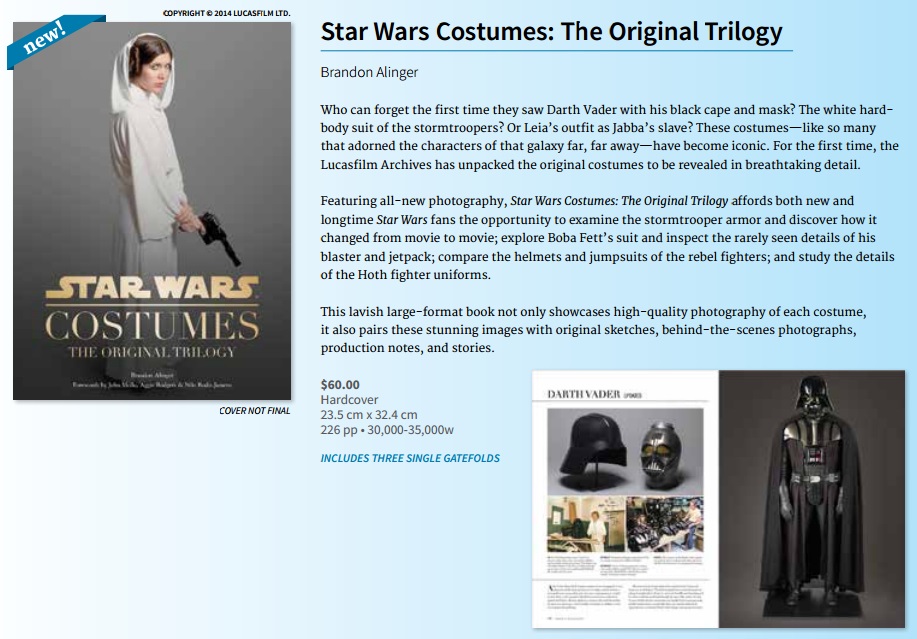Click the Darth Vader full costume photo
The image size is (917, 639).
click(x=812, y=499)
